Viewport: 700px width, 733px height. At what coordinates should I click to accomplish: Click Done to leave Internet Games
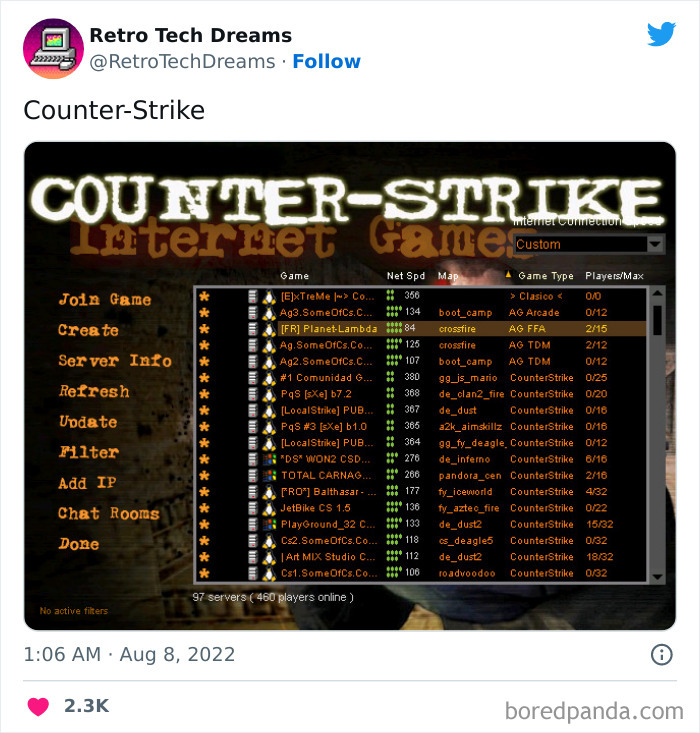click(x=79, y=544)
